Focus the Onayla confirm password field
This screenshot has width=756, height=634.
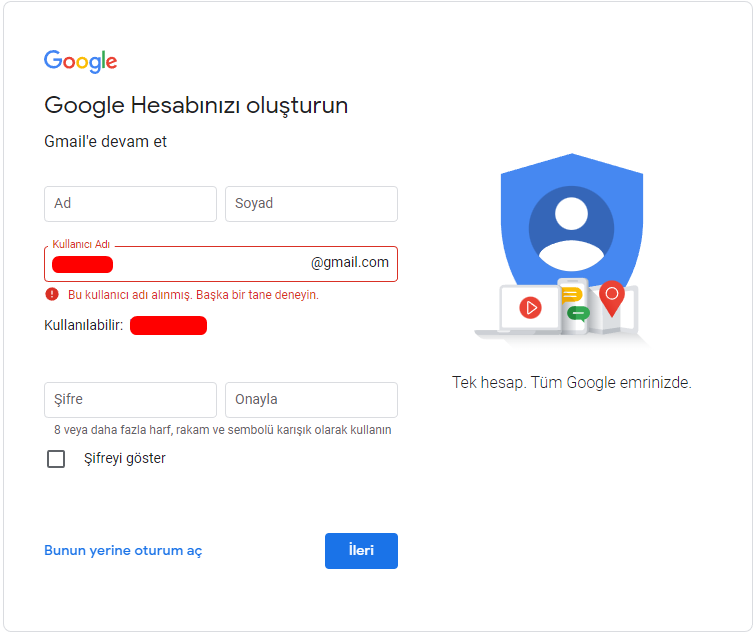311,400
